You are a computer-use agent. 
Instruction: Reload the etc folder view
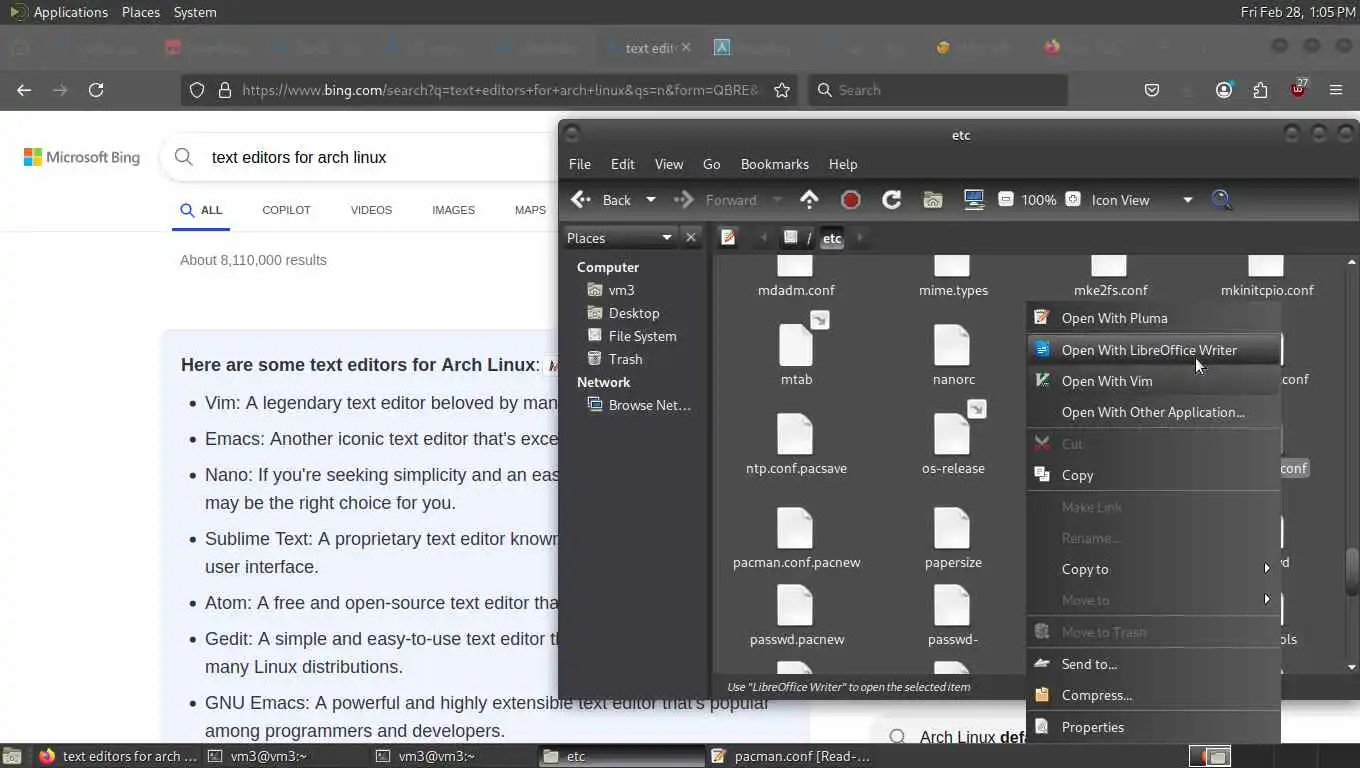pos(892,200)
